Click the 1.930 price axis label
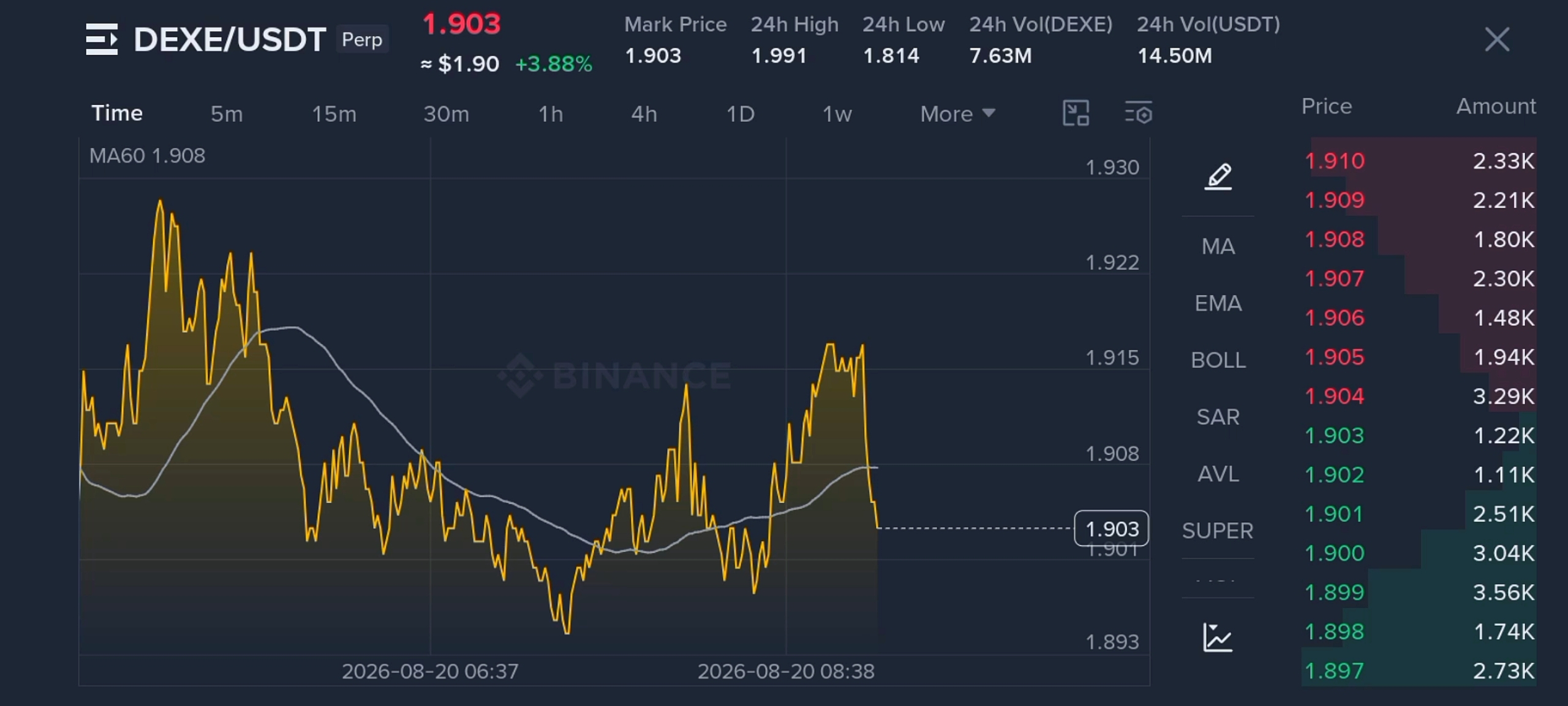The image size is (1568, 706). click(1112, 167)
